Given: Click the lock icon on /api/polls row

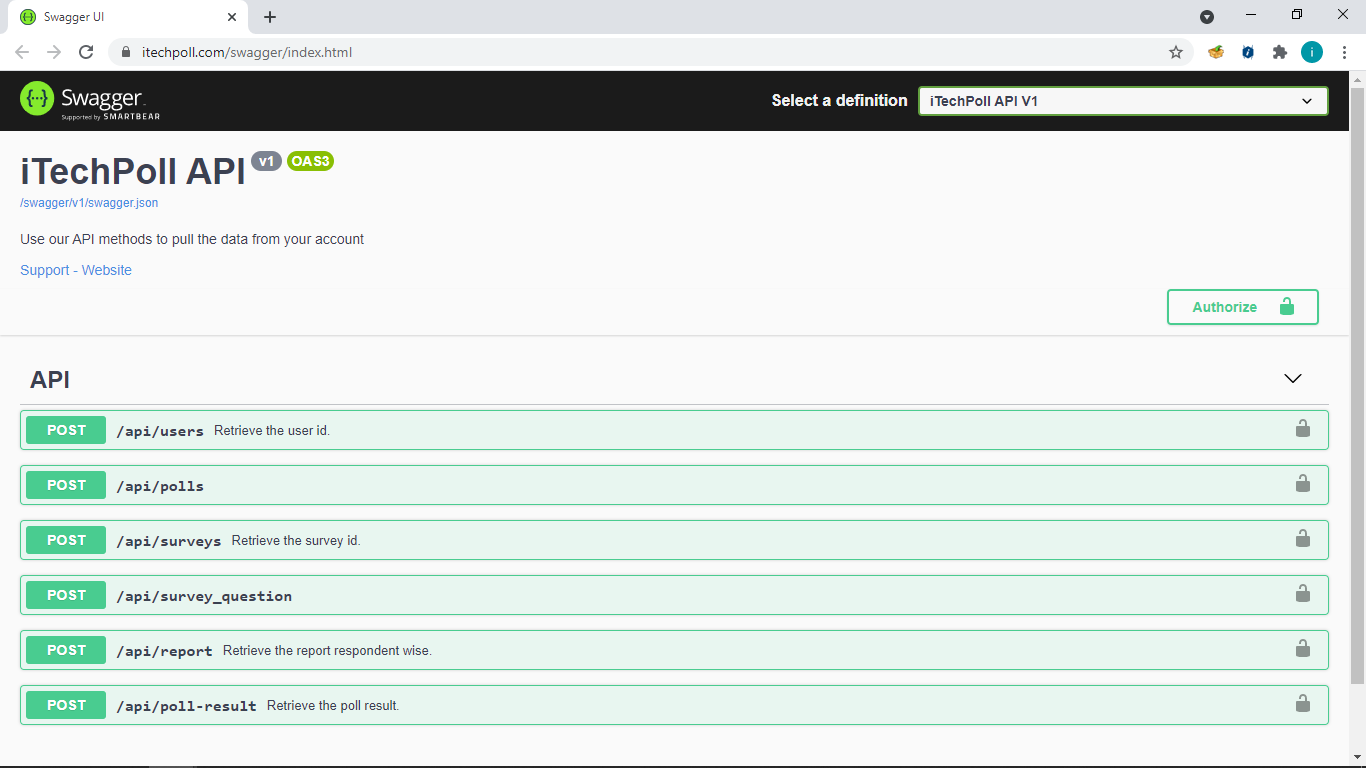Looking at the screenshot, I should pyautogui.click(x=1302, y=484).
